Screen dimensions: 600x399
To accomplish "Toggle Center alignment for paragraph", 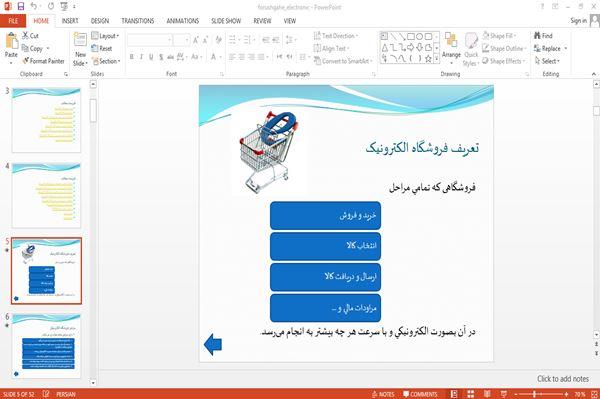I will pyautogui.click(x=241, y=57).
